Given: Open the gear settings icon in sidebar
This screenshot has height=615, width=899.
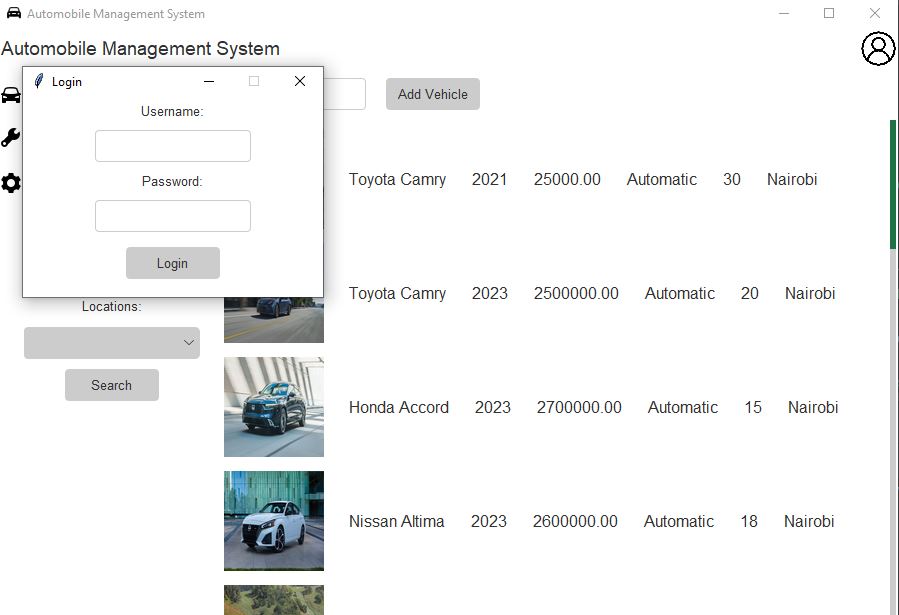Looking at the screenshot, I should 11,183.
